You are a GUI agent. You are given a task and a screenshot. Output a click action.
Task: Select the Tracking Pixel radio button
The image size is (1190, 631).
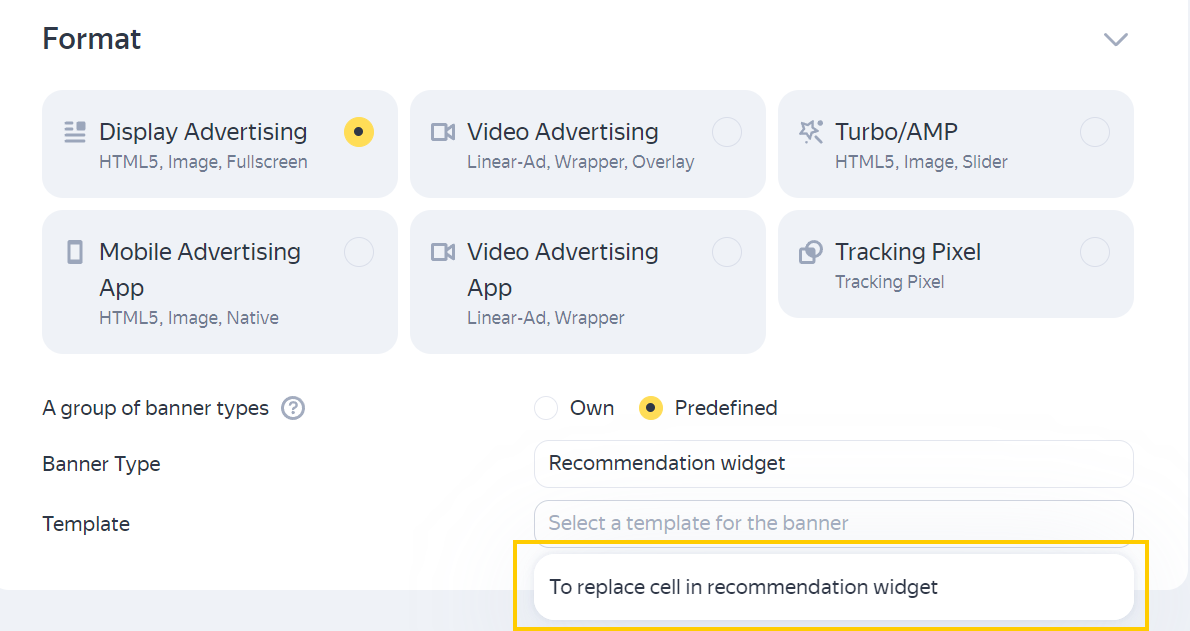point(1095,252)
